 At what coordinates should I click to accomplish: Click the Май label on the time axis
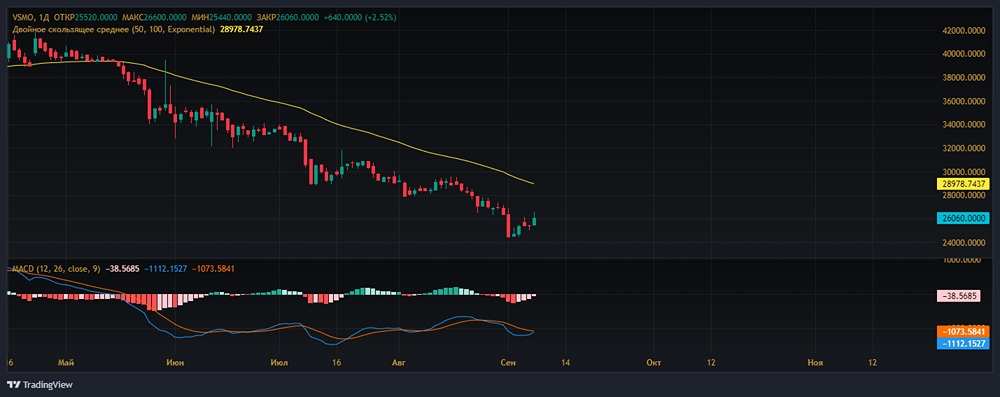pyautogui.click(x=66, y=363)
